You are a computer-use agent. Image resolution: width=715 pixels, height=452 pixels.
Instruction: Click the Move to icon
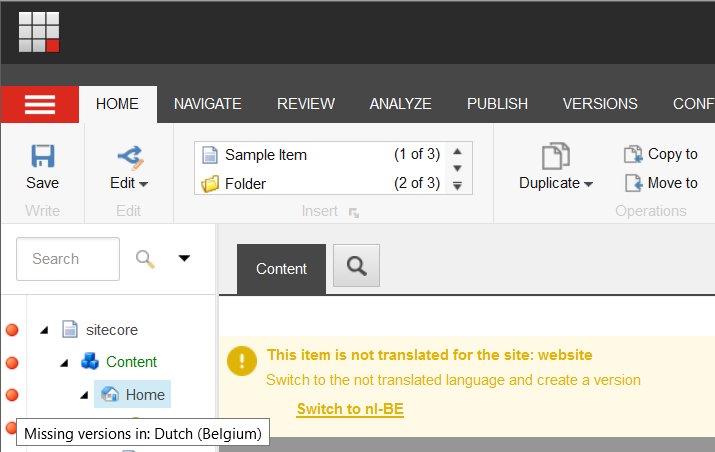click(x=633, y=183)
